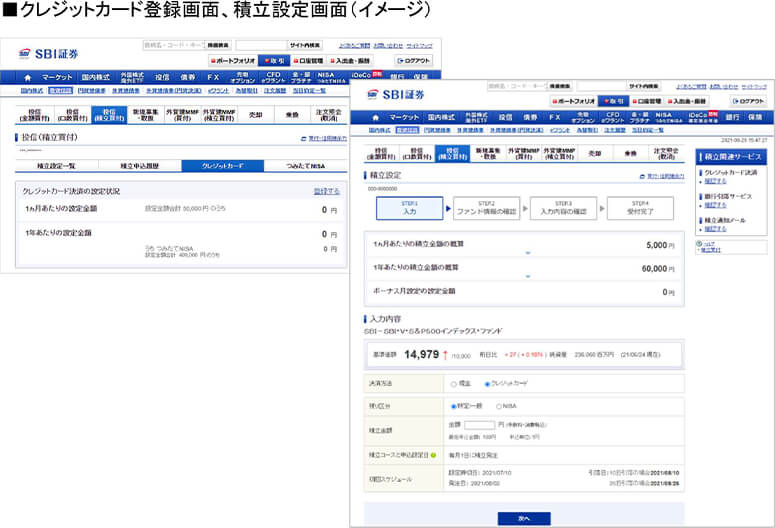Click 設定する link under クレジットカード決済

(715, 181)
